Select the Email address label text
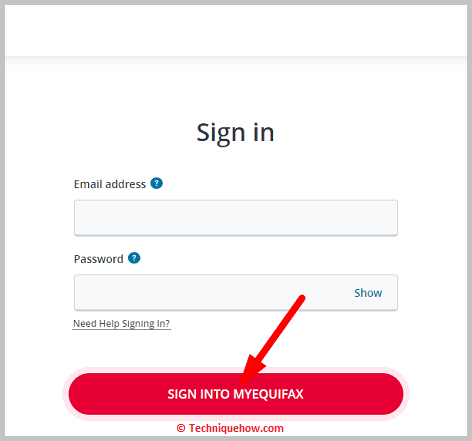This screenshot has width=472, height=441. (x=110, y=184)
